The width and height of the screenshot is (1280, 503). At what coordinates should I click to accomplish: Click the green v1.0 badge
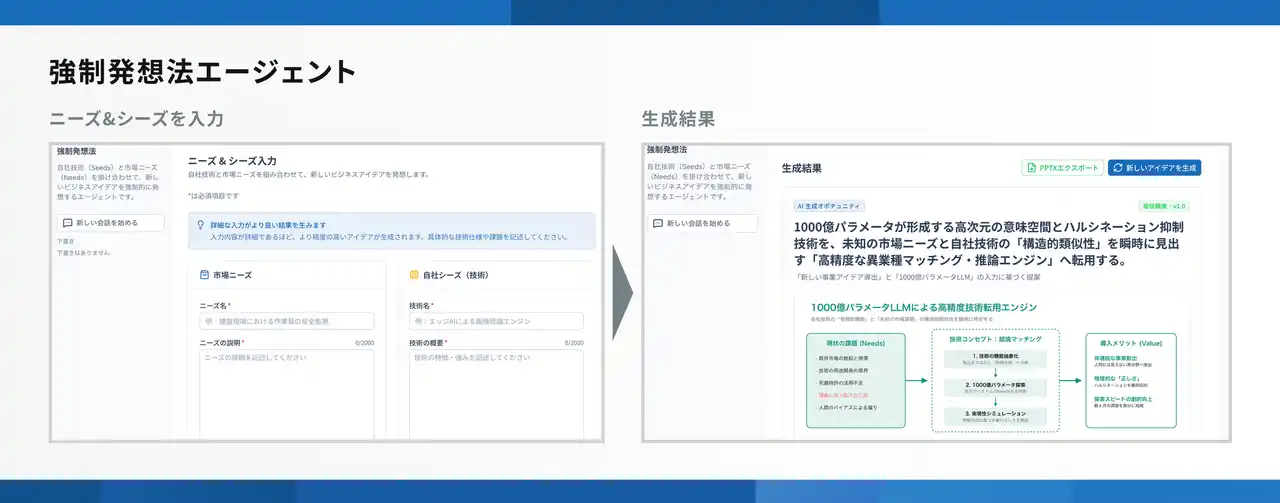1165,206
